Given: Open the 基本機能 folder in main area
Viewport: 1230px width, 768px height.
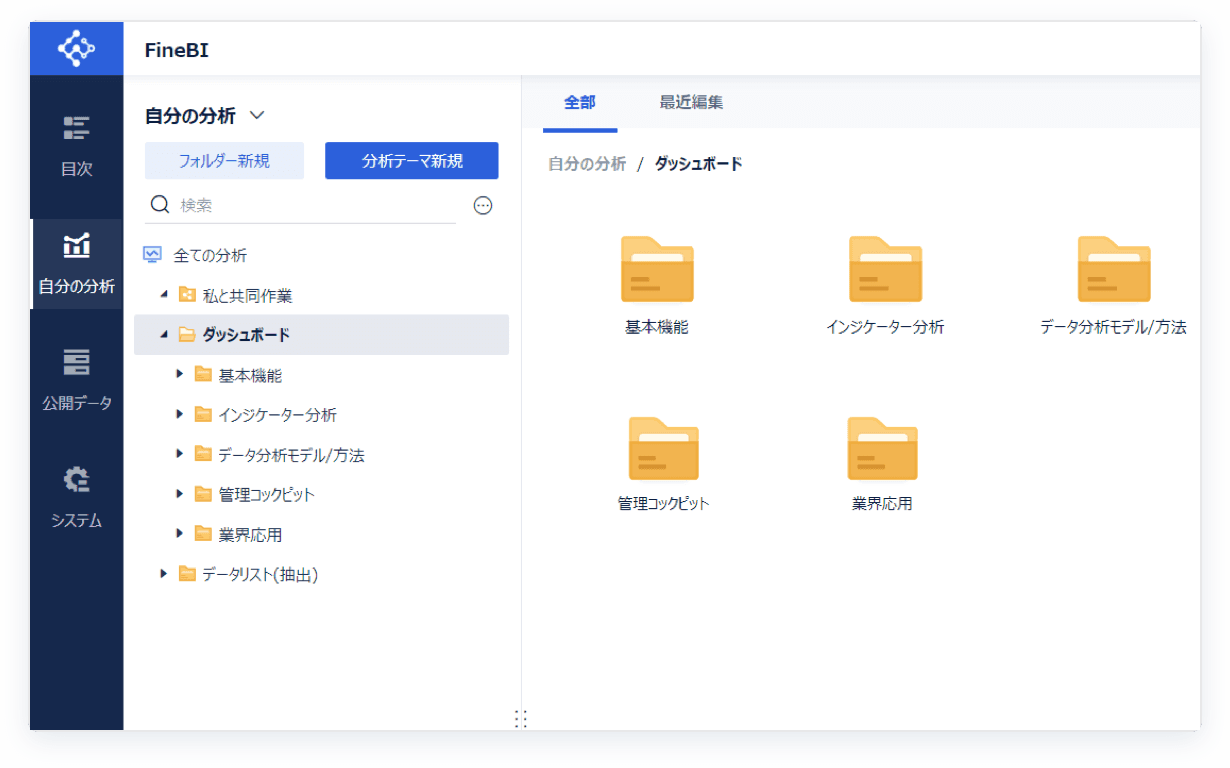Looking at the screenshot, I should pyautogui.click(x=656, y=270).
